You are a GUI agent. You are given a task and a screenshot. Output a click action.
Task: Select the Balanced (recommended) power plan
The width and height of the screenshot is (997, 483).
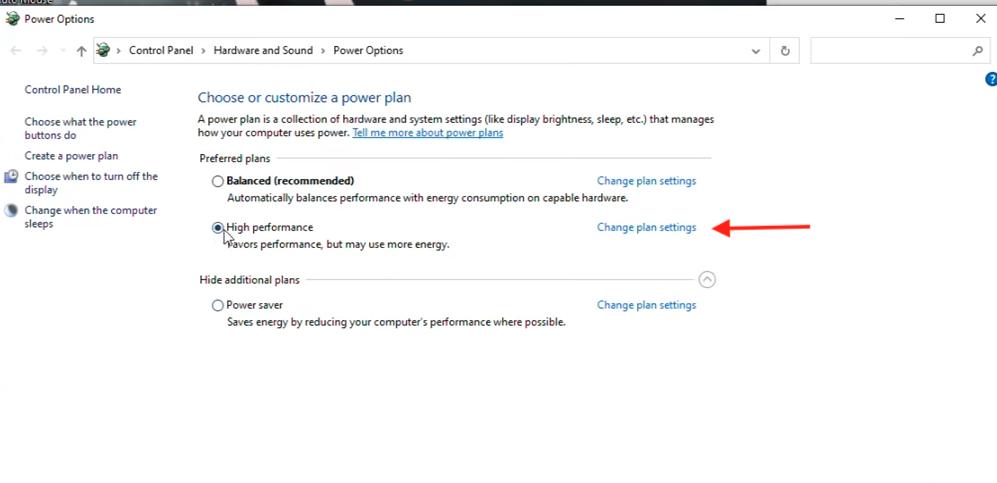coord(218,182)
